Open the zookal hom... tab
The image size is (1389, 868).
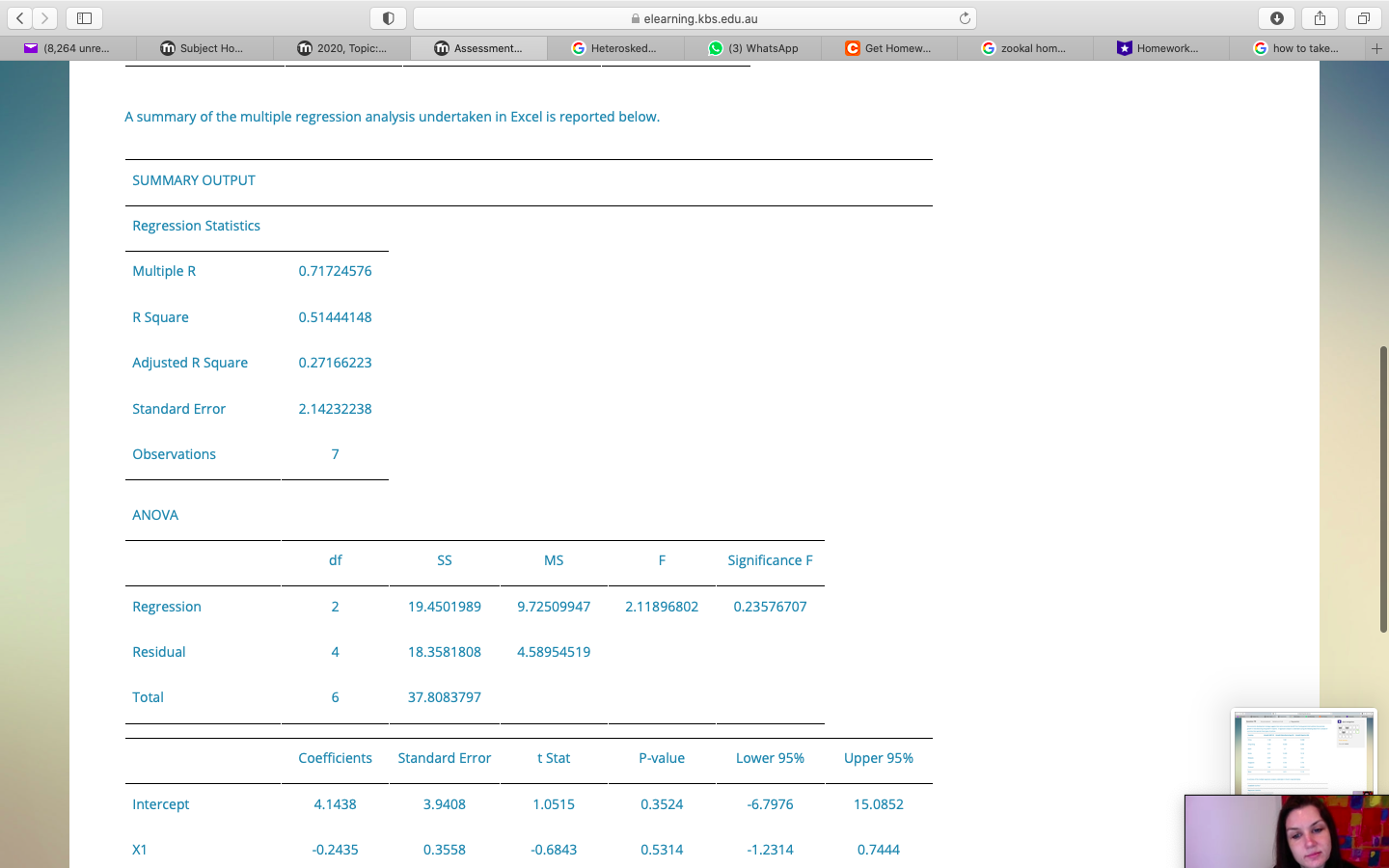[1025, 48]
